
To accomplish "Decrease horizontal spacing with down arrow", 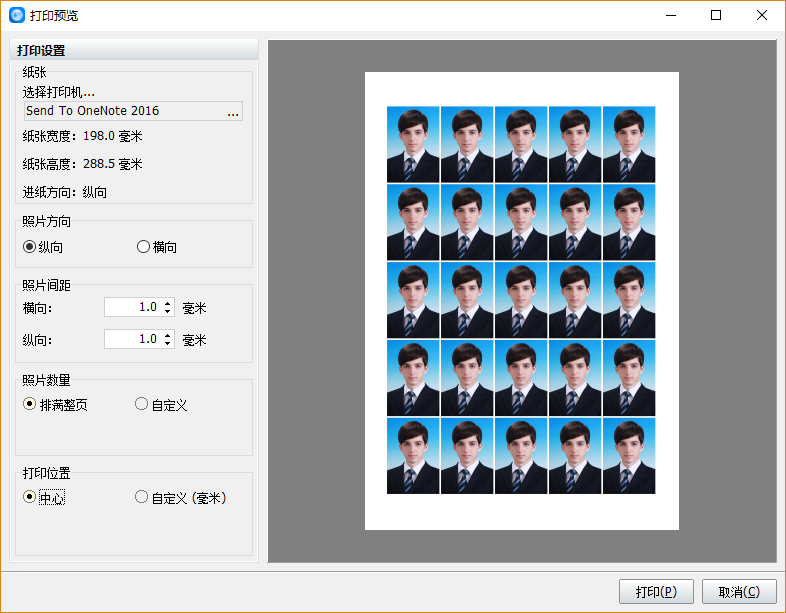I will click(167, 312).
